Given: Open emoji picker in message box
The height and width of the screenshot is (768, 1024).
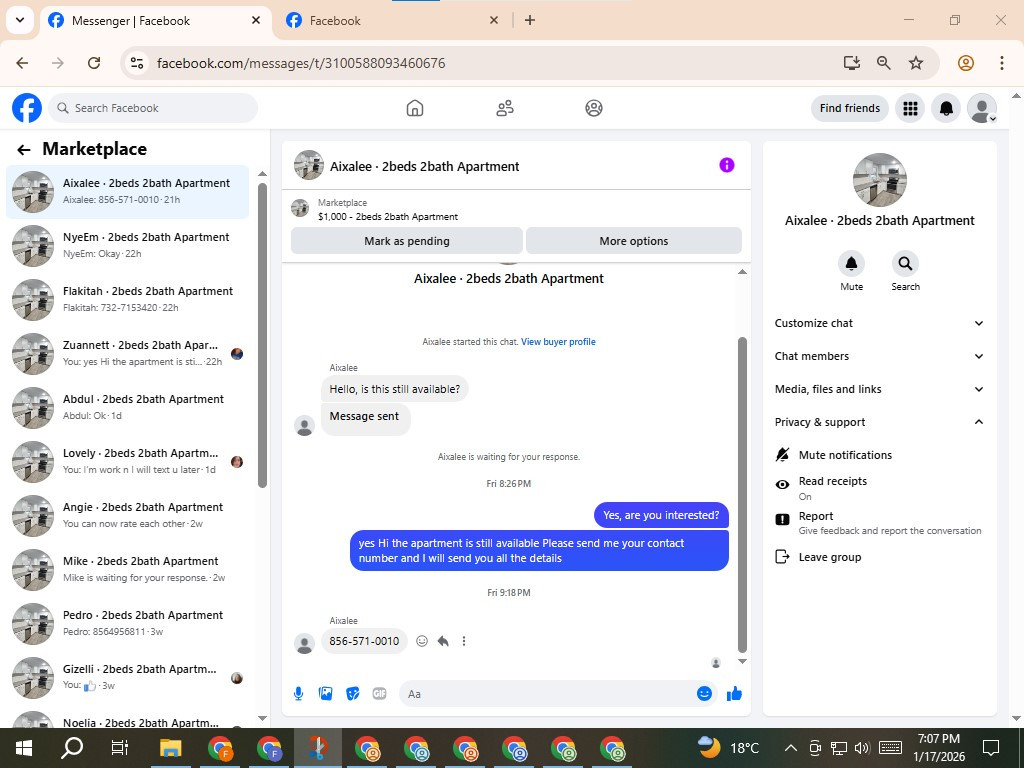Looking at the screenshot, I should click(704, 694).
